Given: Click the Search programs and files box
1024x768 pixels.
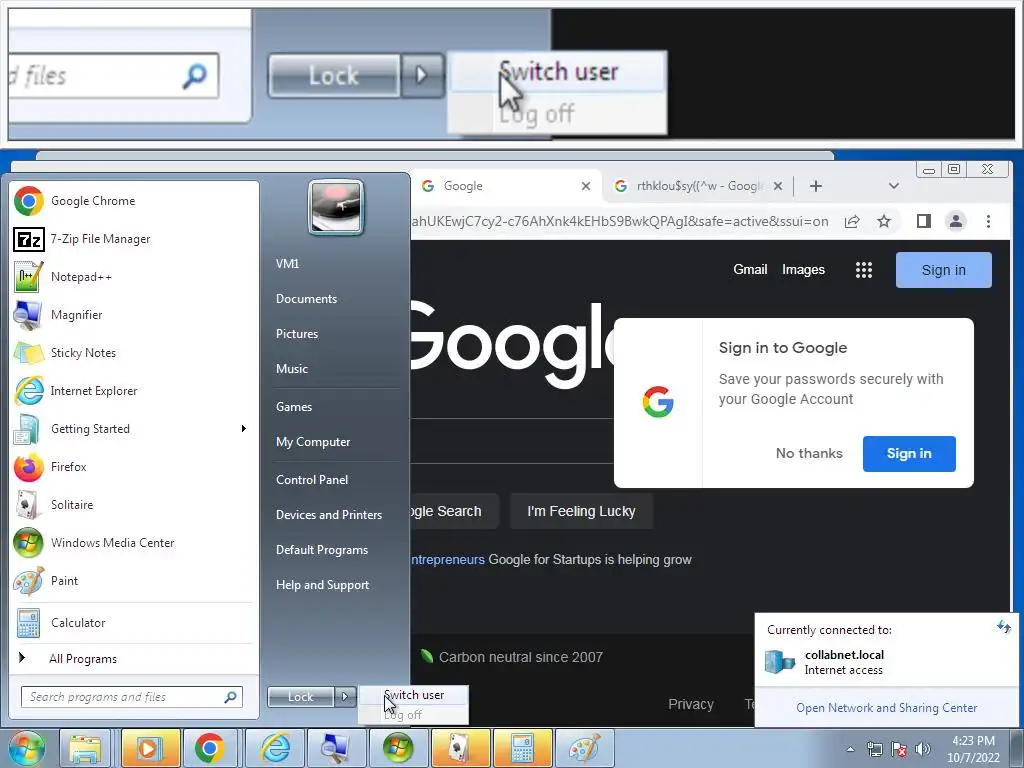Looking at the screenshot, I should (x=131, y=697).
